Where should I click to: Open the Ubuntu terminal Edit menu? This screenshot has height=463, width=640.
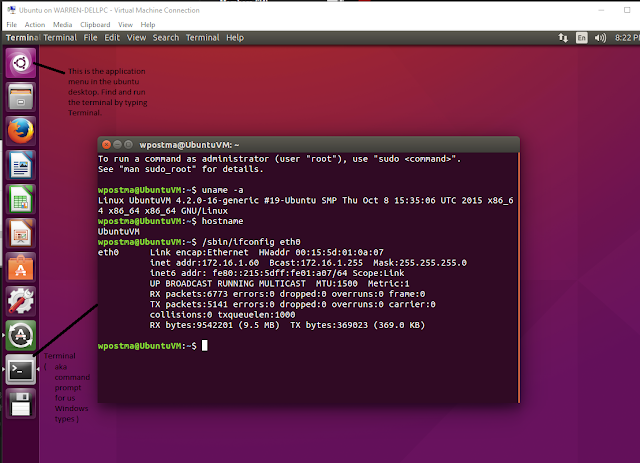[112, 38]
